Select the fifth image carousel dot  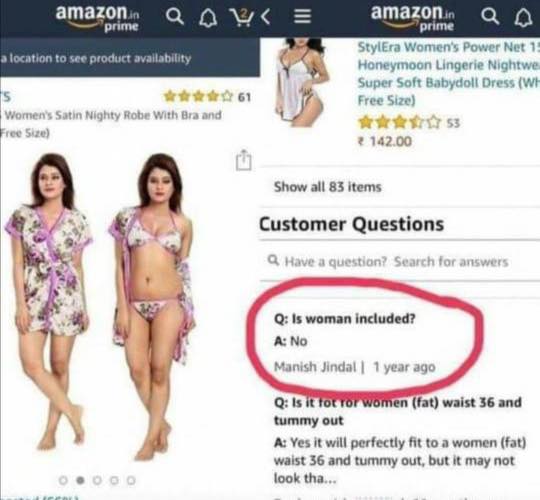click(x=131, y=480)
